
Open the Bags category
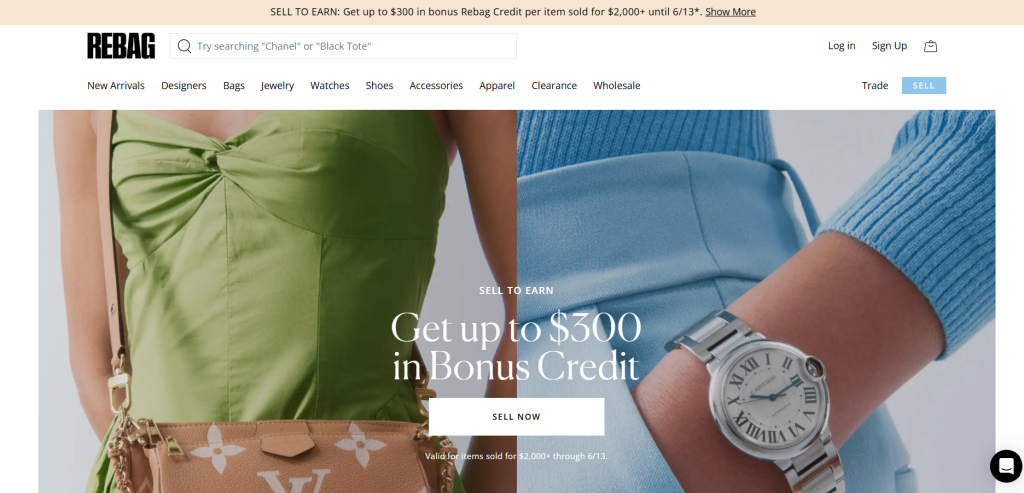coord(234,86)
